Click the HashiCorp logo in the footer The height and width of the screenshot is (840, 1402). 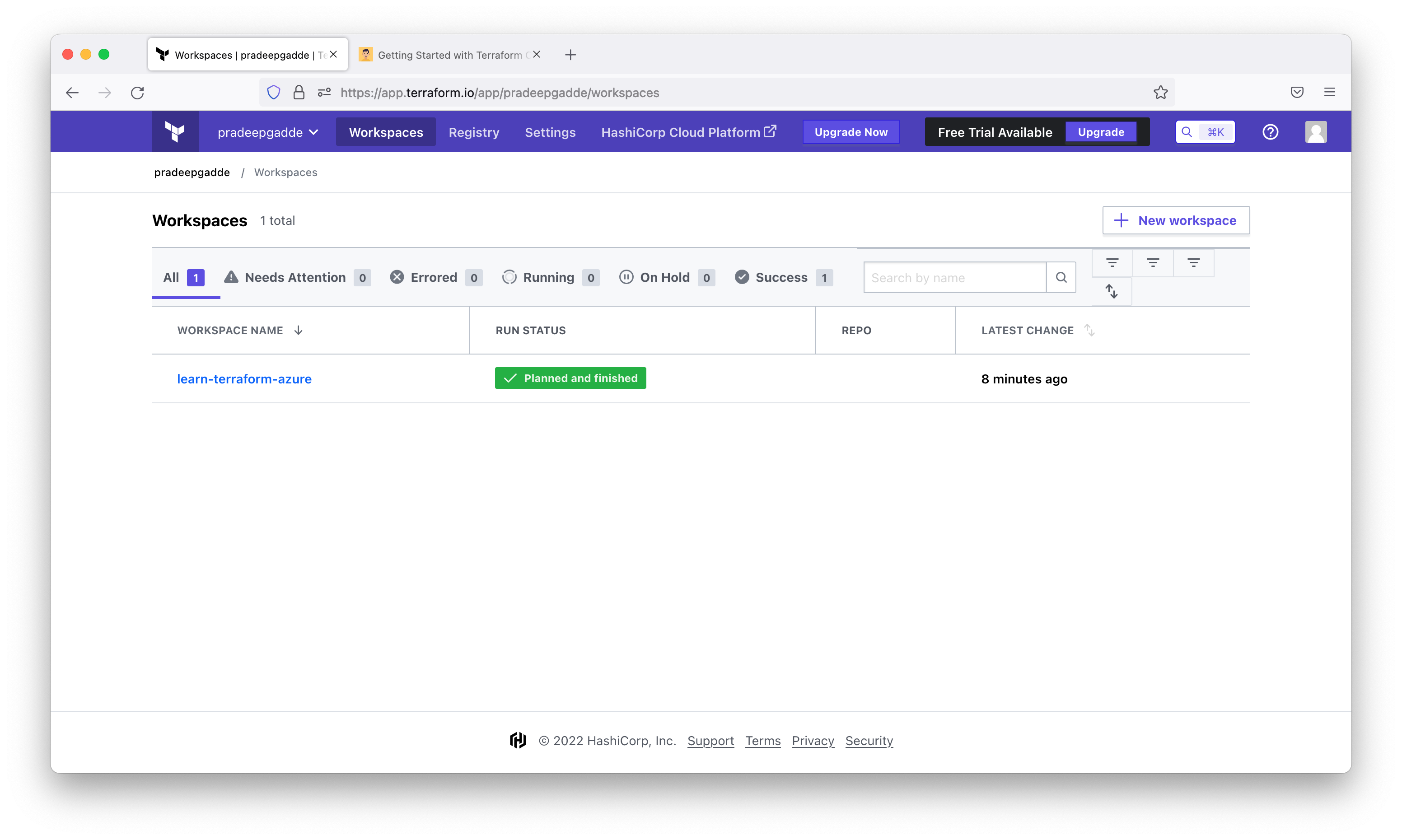tap(518, 740)
